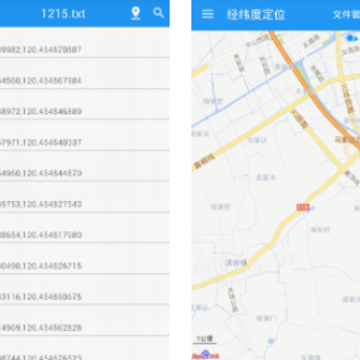Tap the 1215.txt file title
This screenshot has width=360, height=360.
click(x=63, y=14)
